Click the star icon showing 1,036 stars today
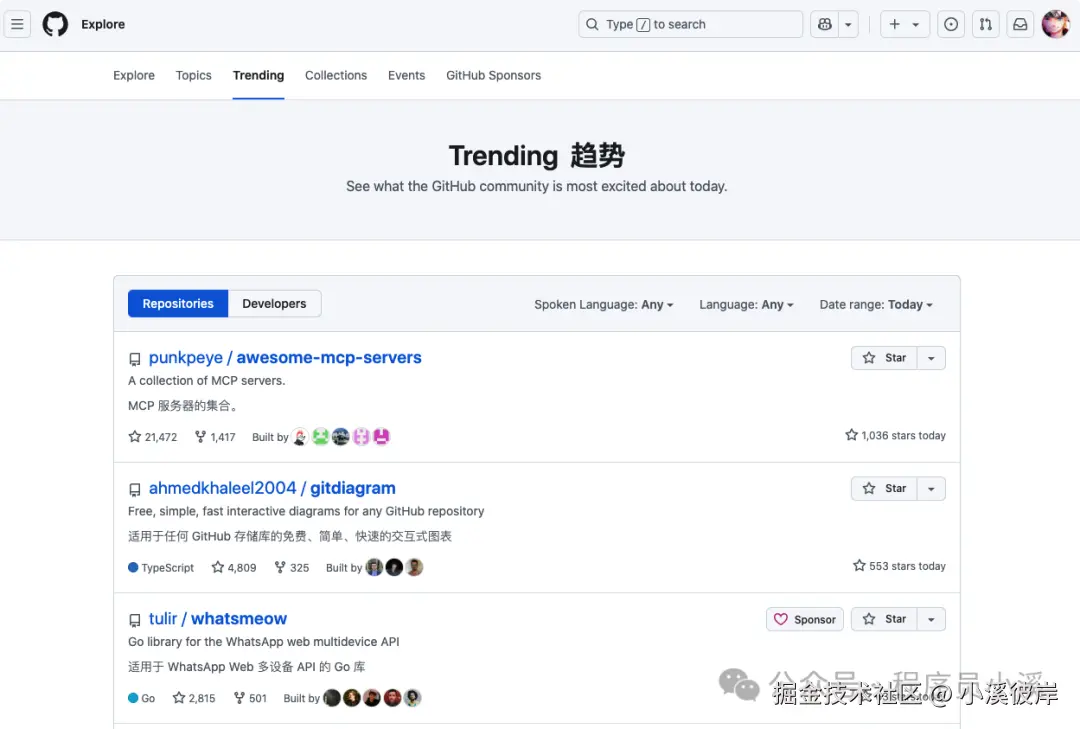1080x729 pixels. click(851, 435)
